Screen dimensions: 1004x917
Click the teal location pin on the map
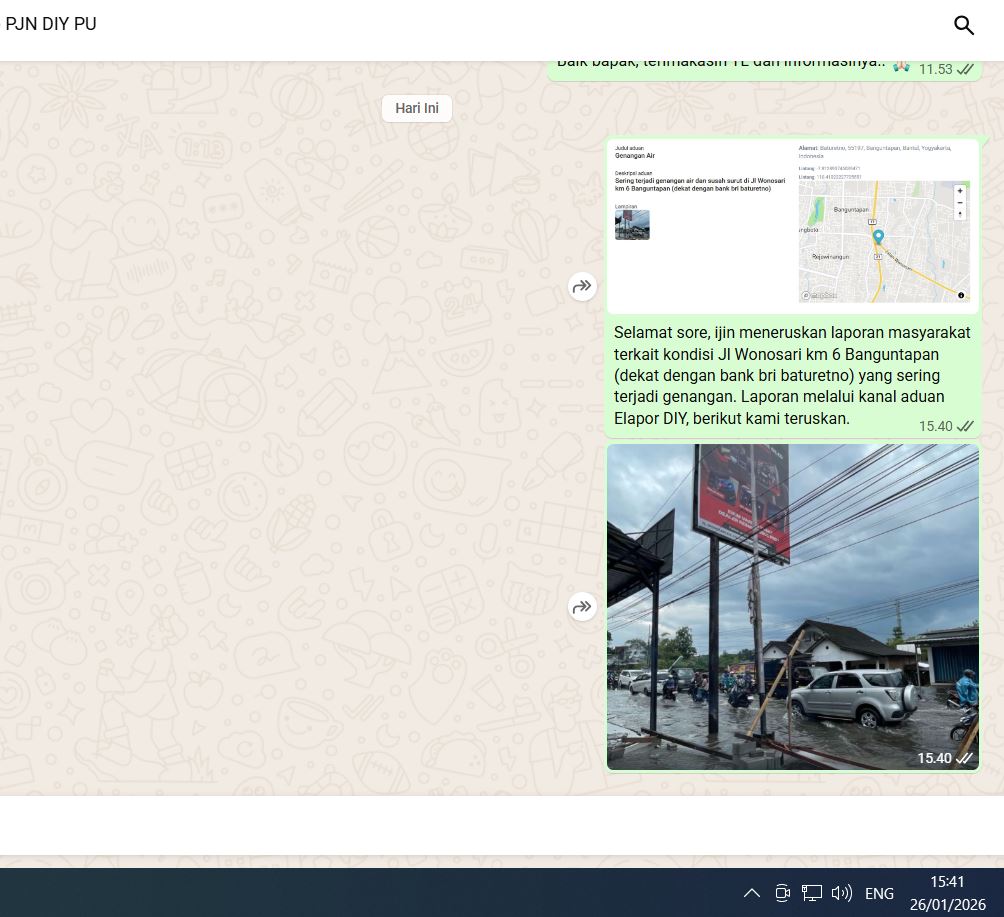(x=878, y=237)
